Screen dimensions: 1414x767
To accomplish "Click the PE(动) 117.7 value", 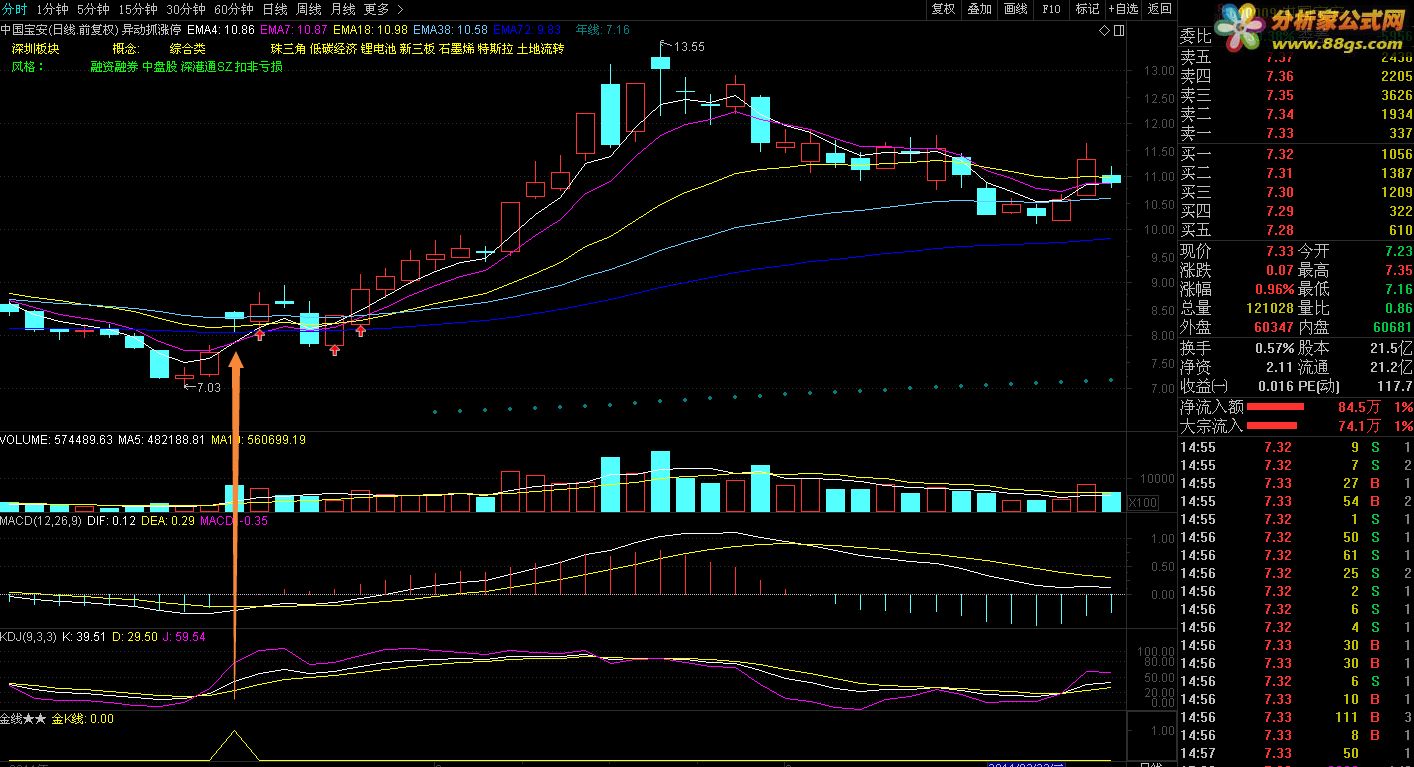I will click(x=1395, y=386).
